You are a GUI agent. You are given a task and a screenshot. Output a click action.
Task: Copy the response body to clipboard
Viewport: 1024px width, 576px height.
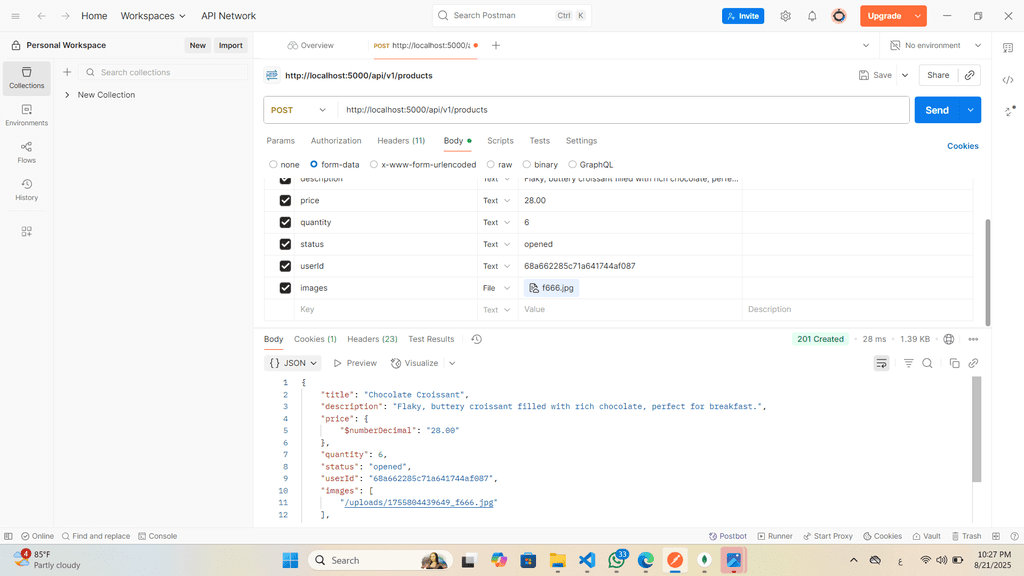(x=954, y=363)
